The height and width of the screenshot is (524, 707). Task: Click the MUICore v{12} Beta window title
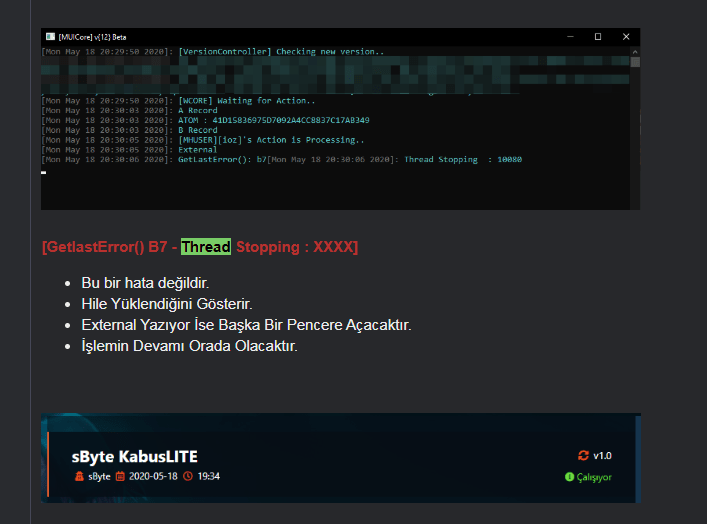tap(92, 37)
